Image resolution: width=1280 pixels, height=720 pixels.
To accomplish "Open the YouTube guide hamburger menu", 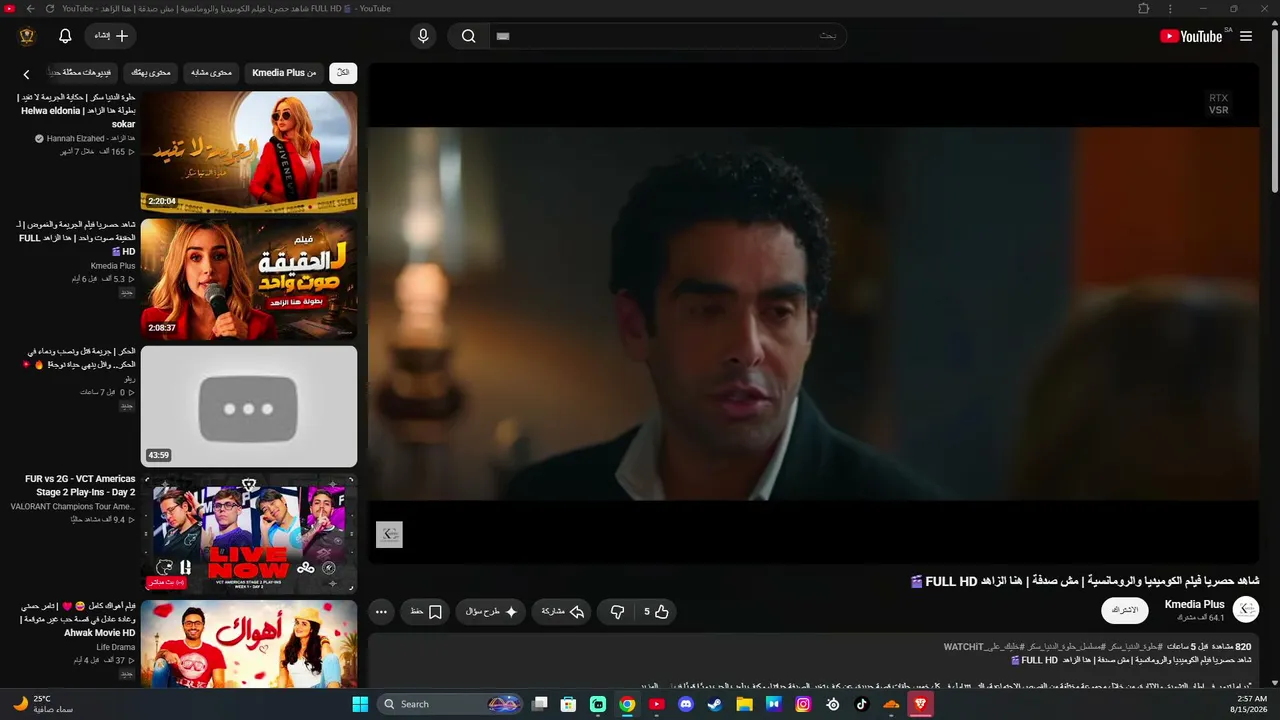I will coord(1246,36).
